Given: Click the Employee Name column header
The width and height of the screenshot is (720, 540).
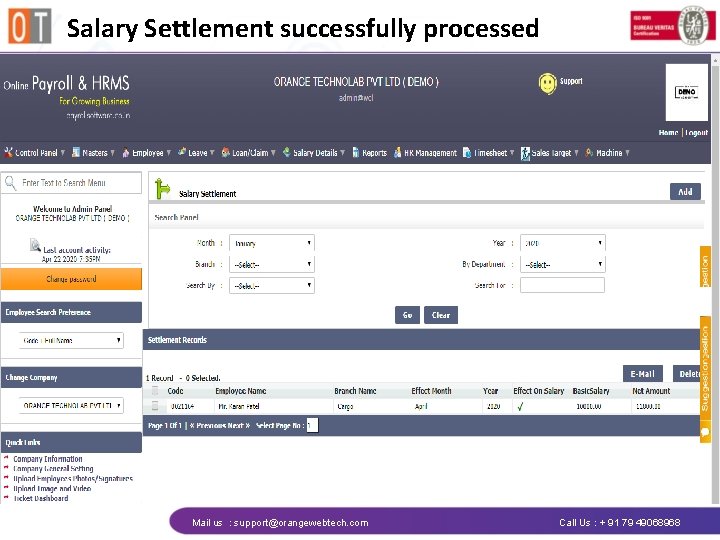Looking at the screenshot, I should [241, 391].
